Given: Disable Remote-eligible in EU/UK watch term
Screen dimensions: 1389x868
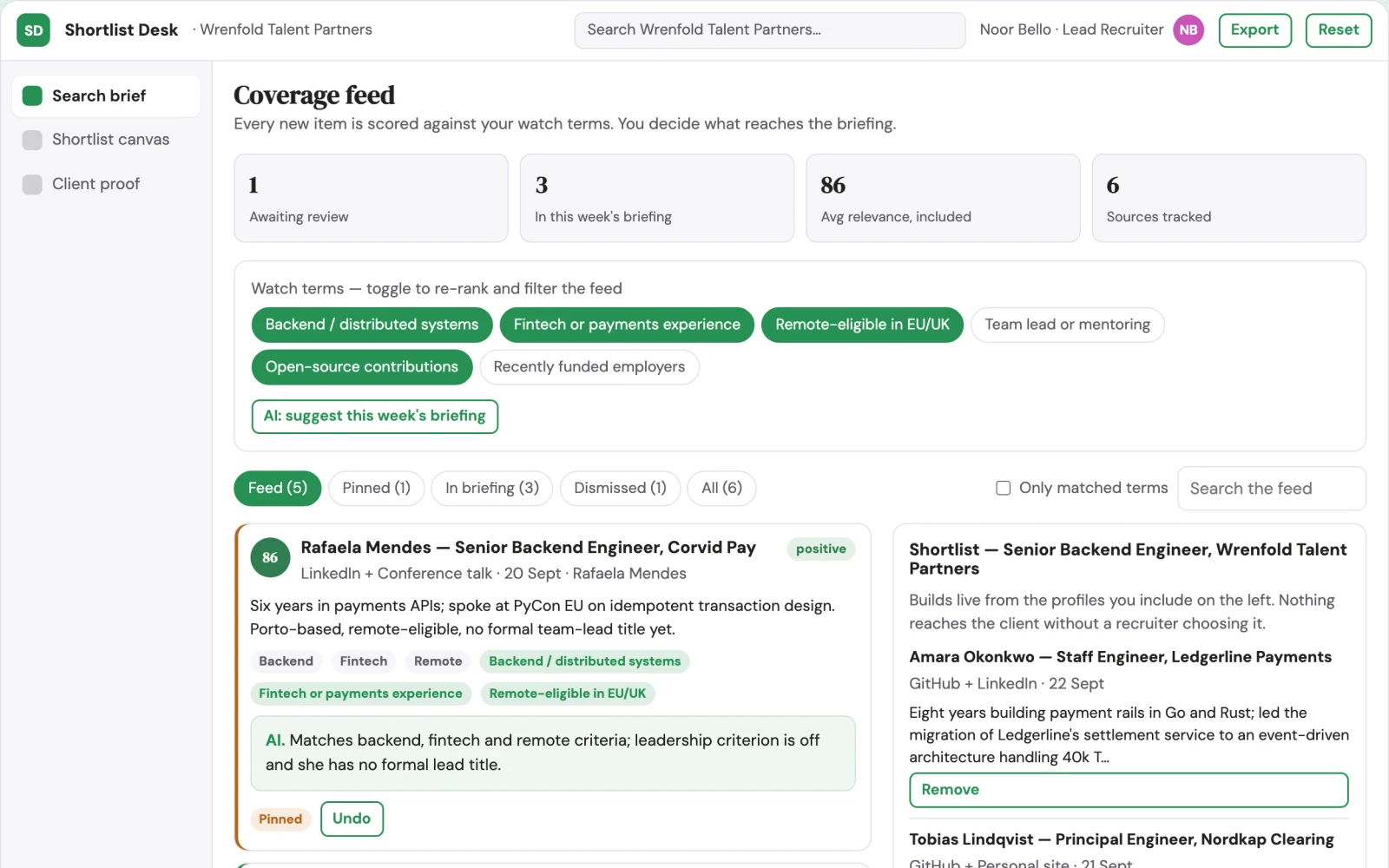Looking at the screenshot, I should click(x=862, y=325).
